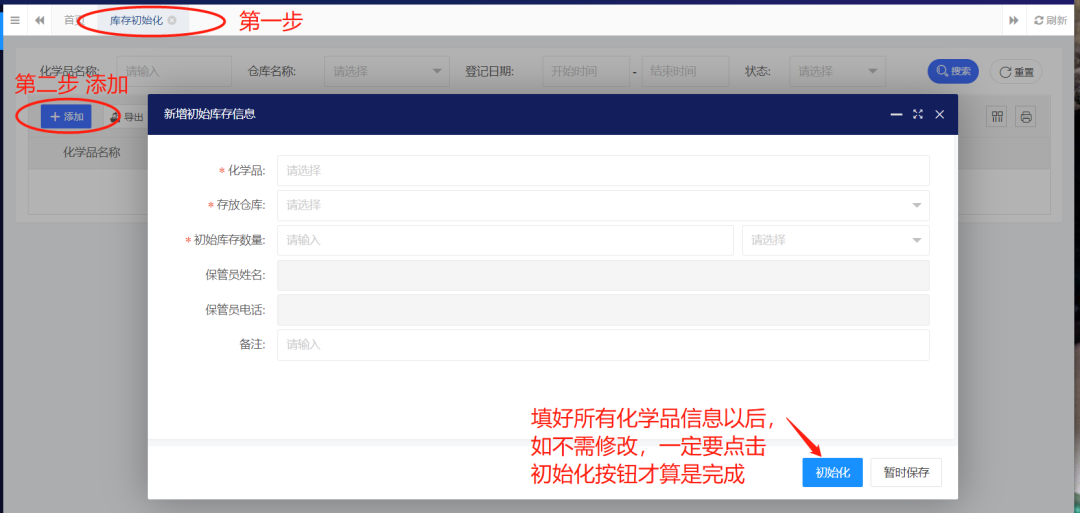Click the 暂时保存 button
Image resolution: width=1080 pixels, height=513 pixels.
point(905,473)
